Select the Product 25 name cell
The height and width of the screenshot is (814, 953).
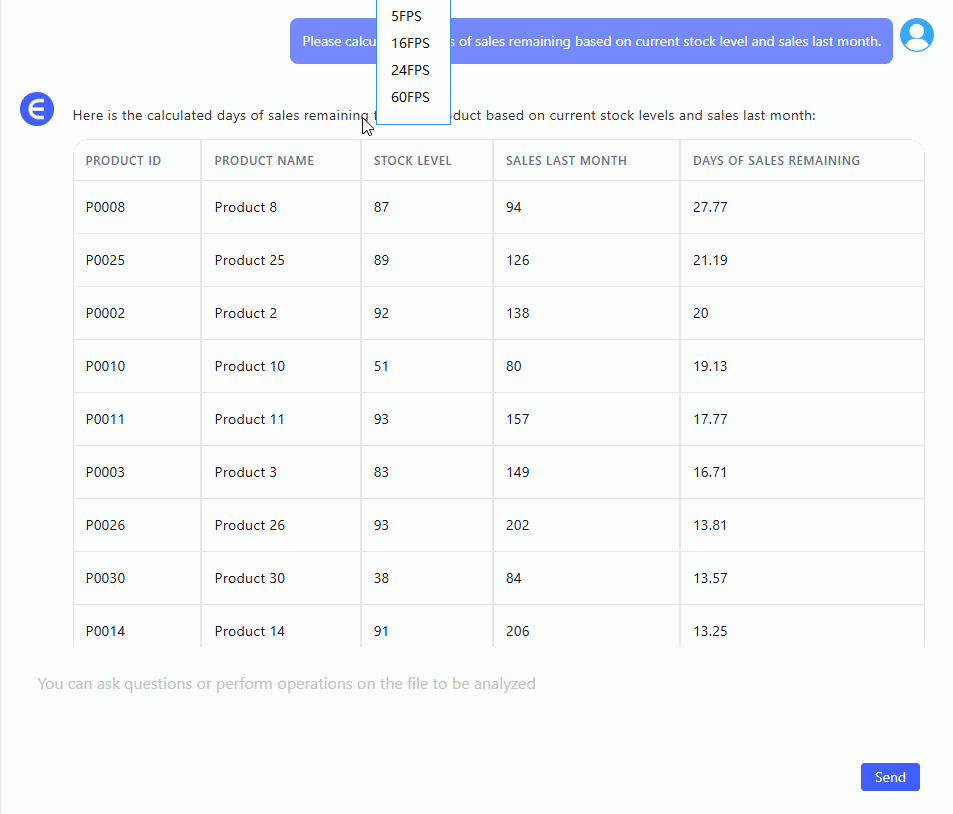point(249,260)
